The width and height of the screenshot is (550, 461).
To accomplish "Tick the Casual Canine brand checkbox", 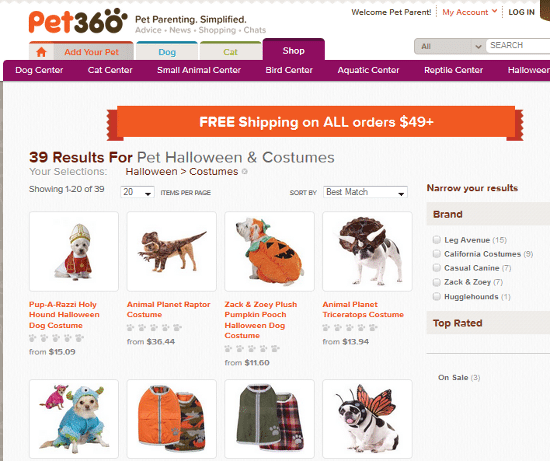I will tap(437, 268).
